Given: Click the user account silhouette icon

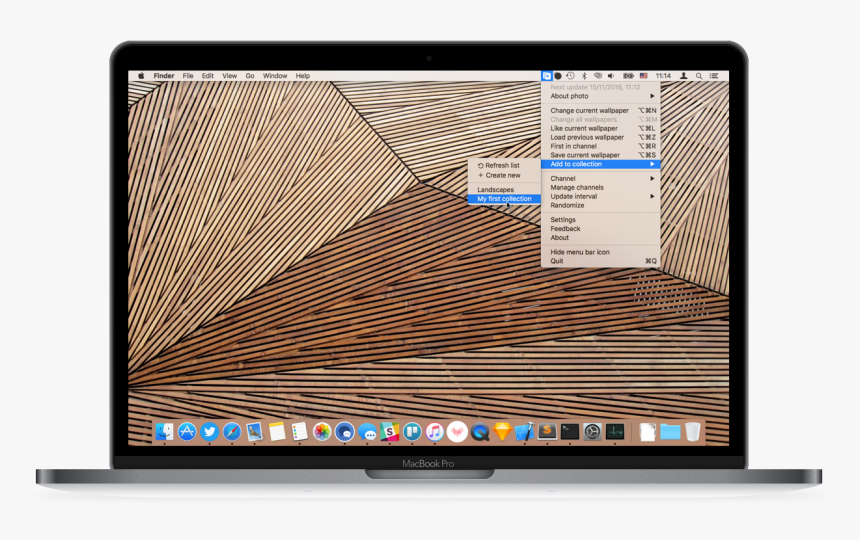Looking at the screenshot, I should tap(683, 76).
